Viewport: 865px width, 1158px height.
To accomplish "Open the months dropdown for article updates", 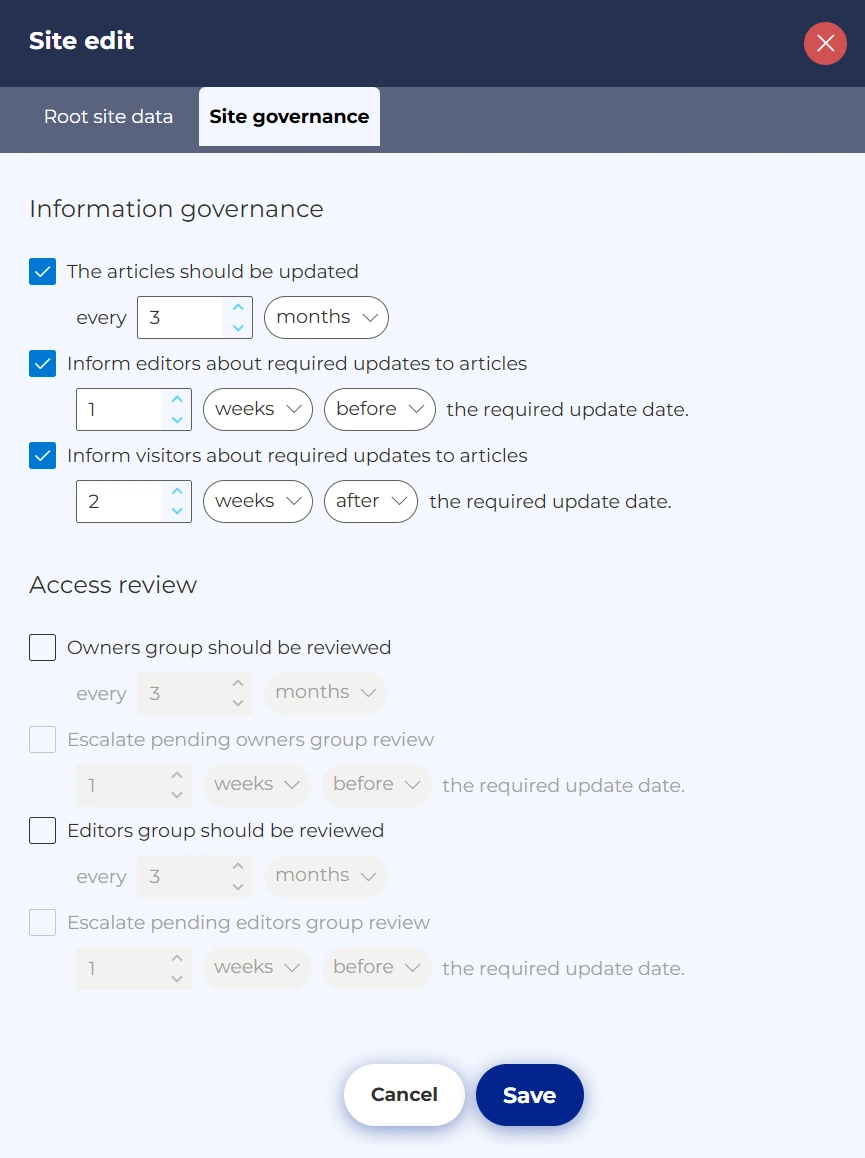I will [x=326, y=318].
